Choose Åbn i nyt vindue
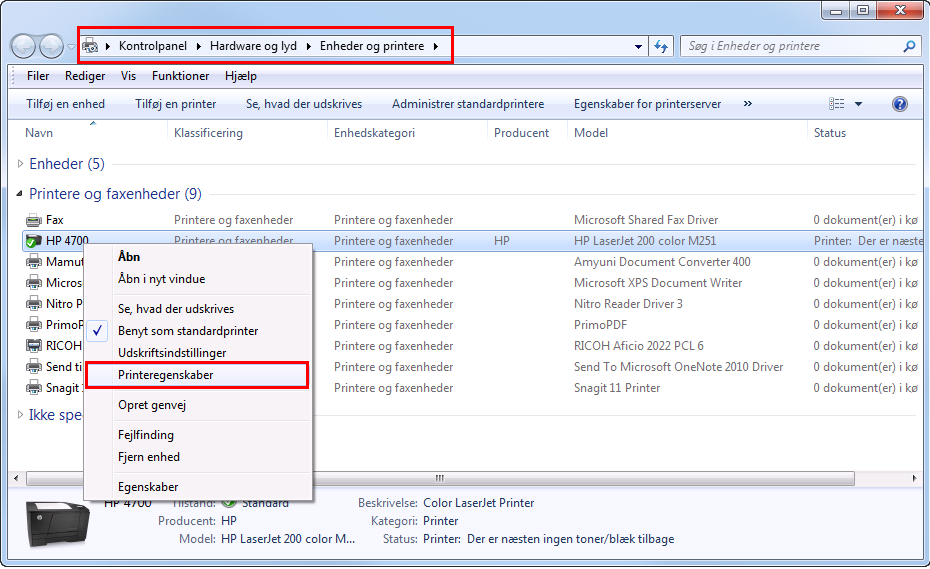The image size is (930, 569). 198,279
